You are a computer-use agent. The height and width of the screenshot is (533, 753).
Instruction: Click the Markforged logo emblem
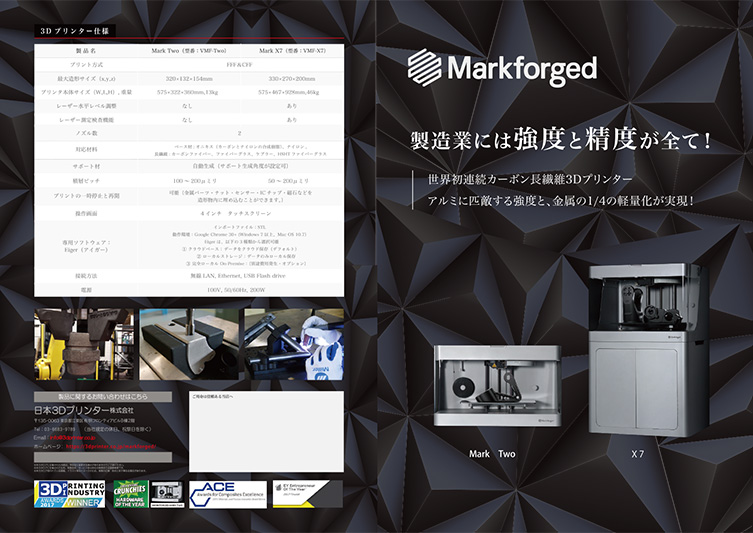click(424, 68)
